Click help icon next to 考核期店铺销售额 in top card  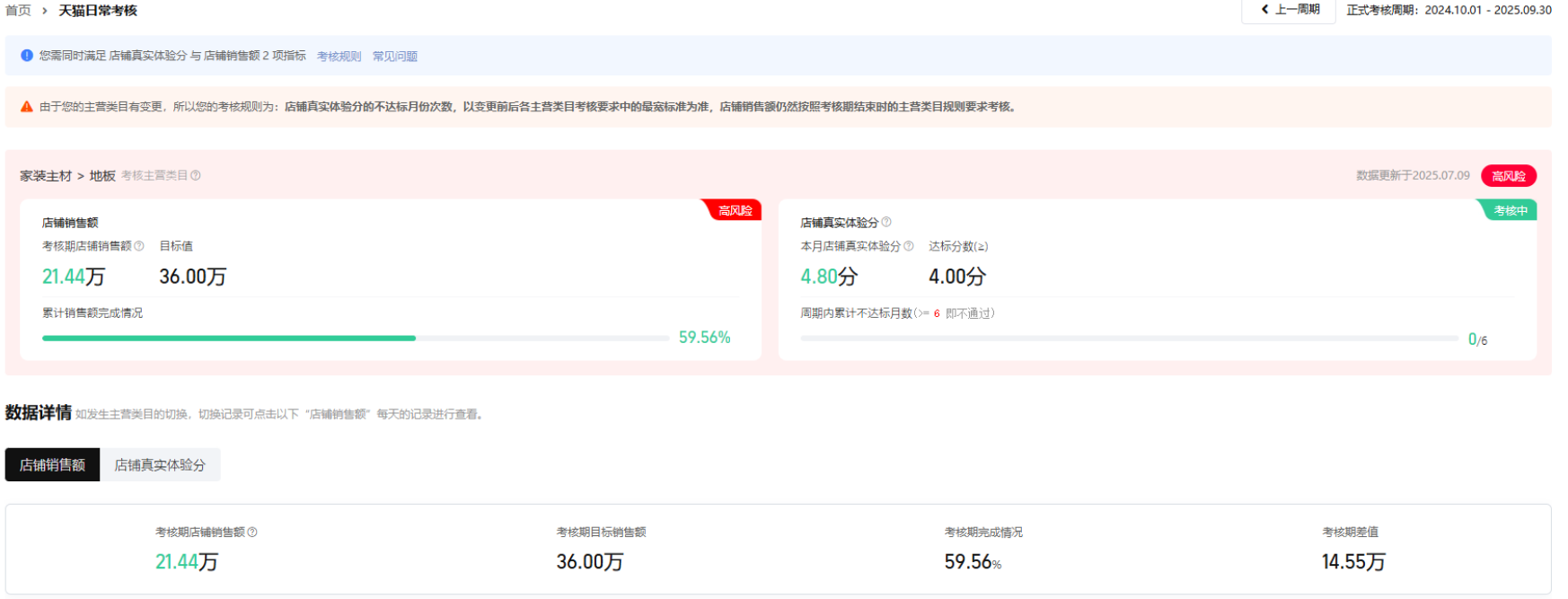tap(139, 246)
